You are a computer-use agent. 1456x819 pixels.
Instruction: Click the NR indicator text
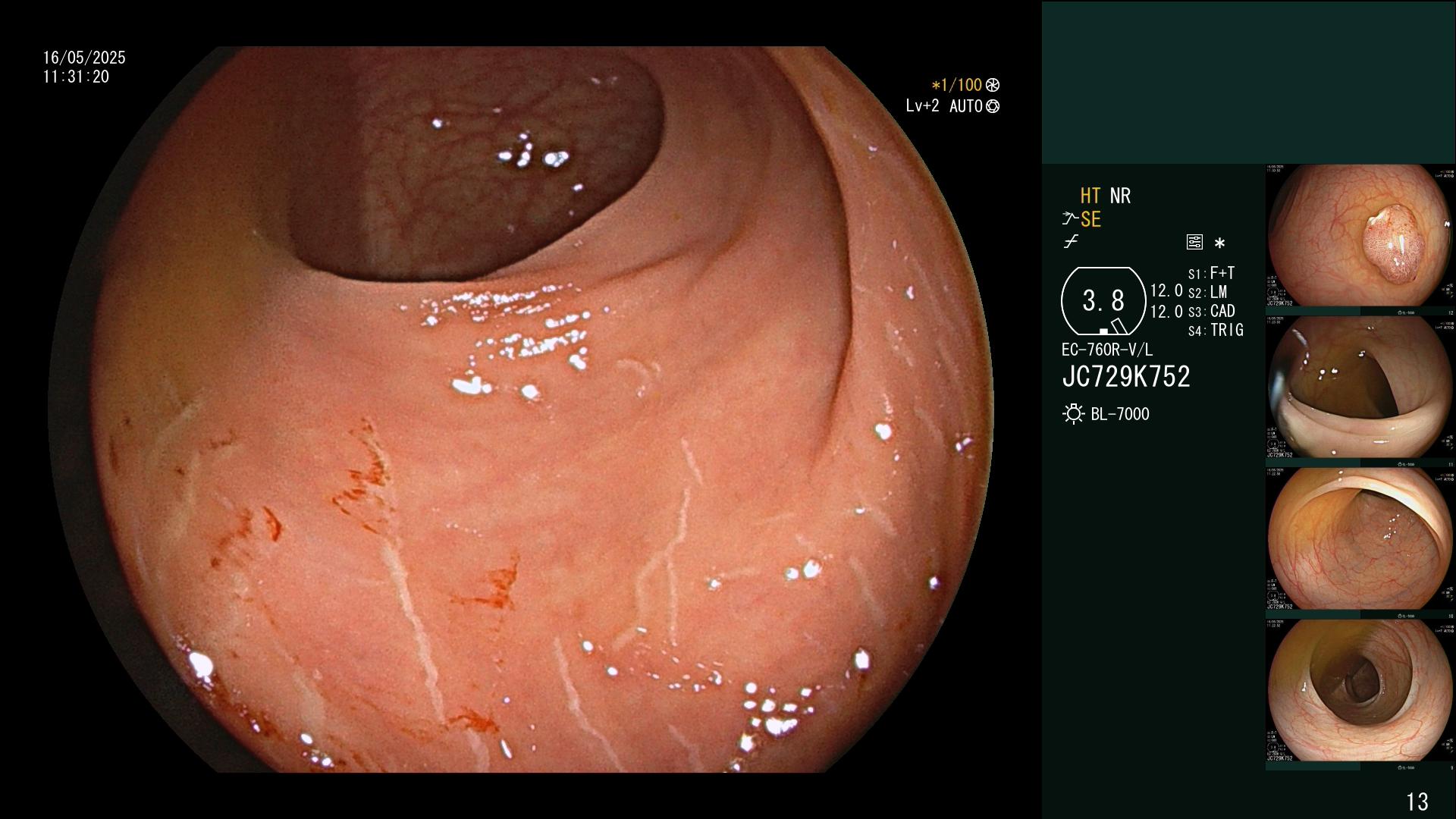tap(1120, 196)
